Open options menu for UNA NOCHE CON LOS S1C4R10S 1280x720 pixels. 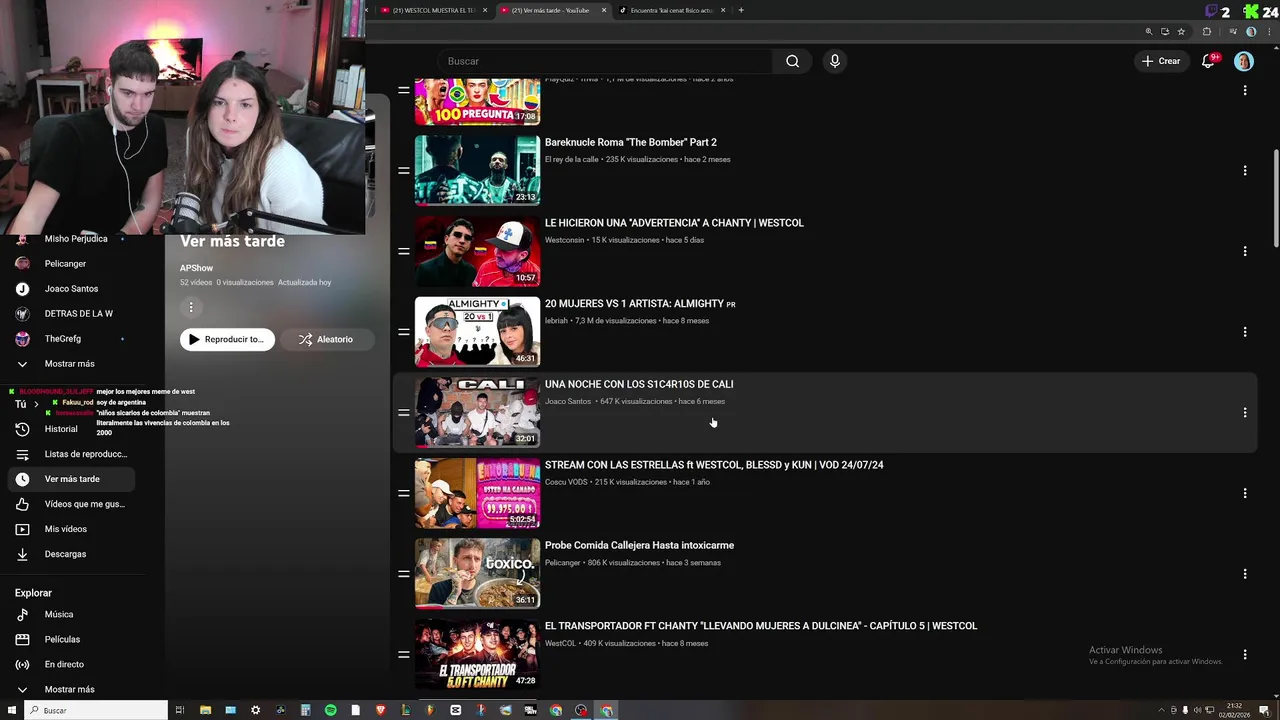[x=1245, y=412]
